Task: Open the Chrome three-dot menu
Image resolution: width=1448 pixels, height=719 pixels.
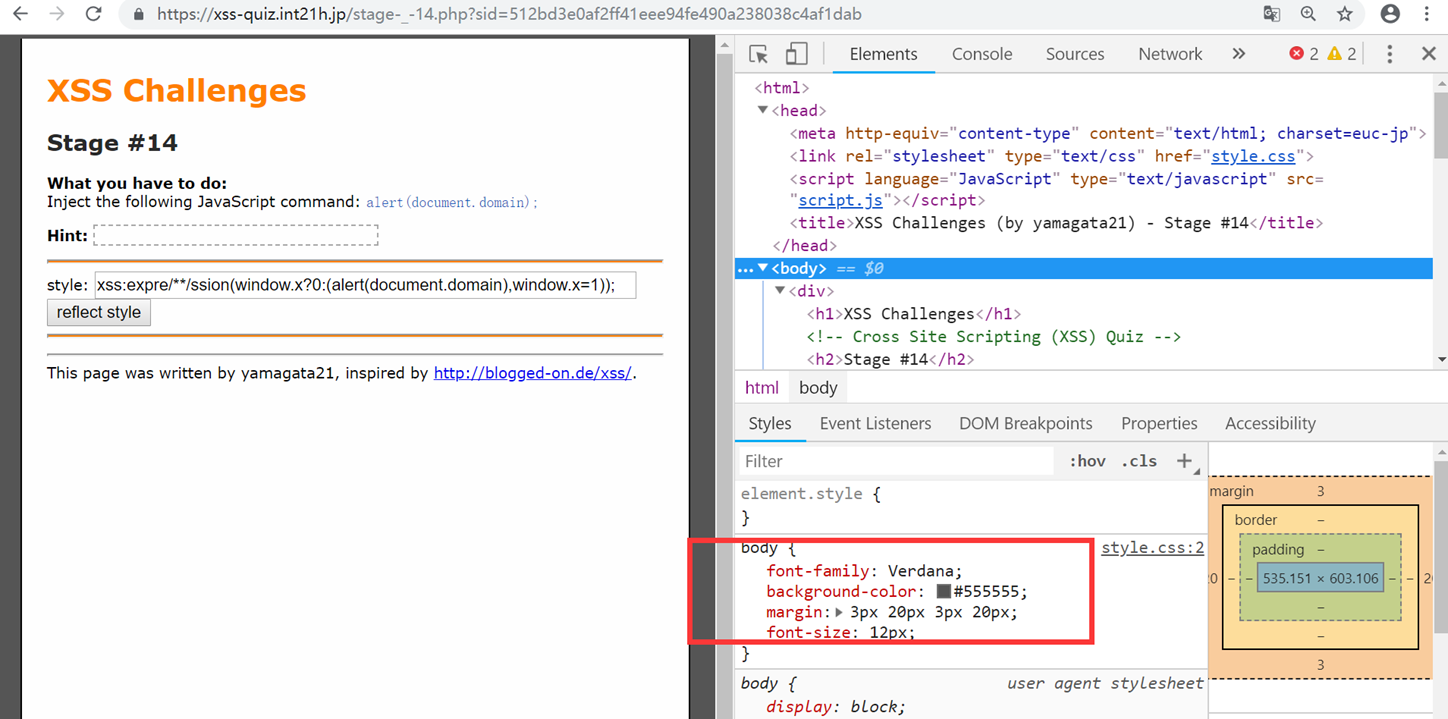Action: point(1427,14)
